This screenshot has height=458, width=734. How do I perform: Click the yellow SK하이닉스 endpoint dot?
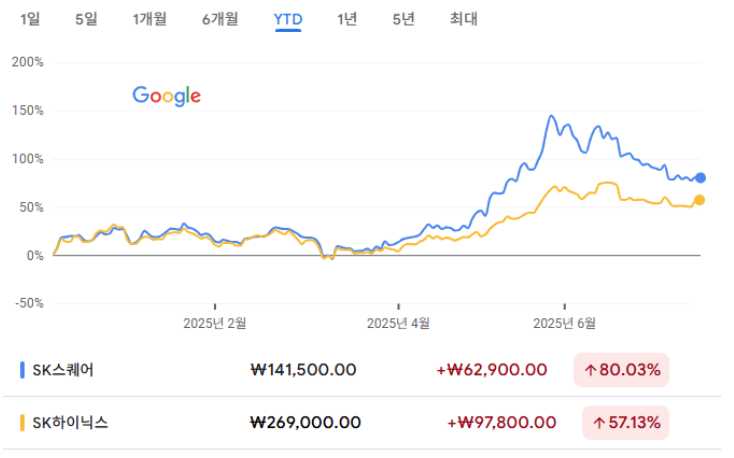[x=699, y=200]
